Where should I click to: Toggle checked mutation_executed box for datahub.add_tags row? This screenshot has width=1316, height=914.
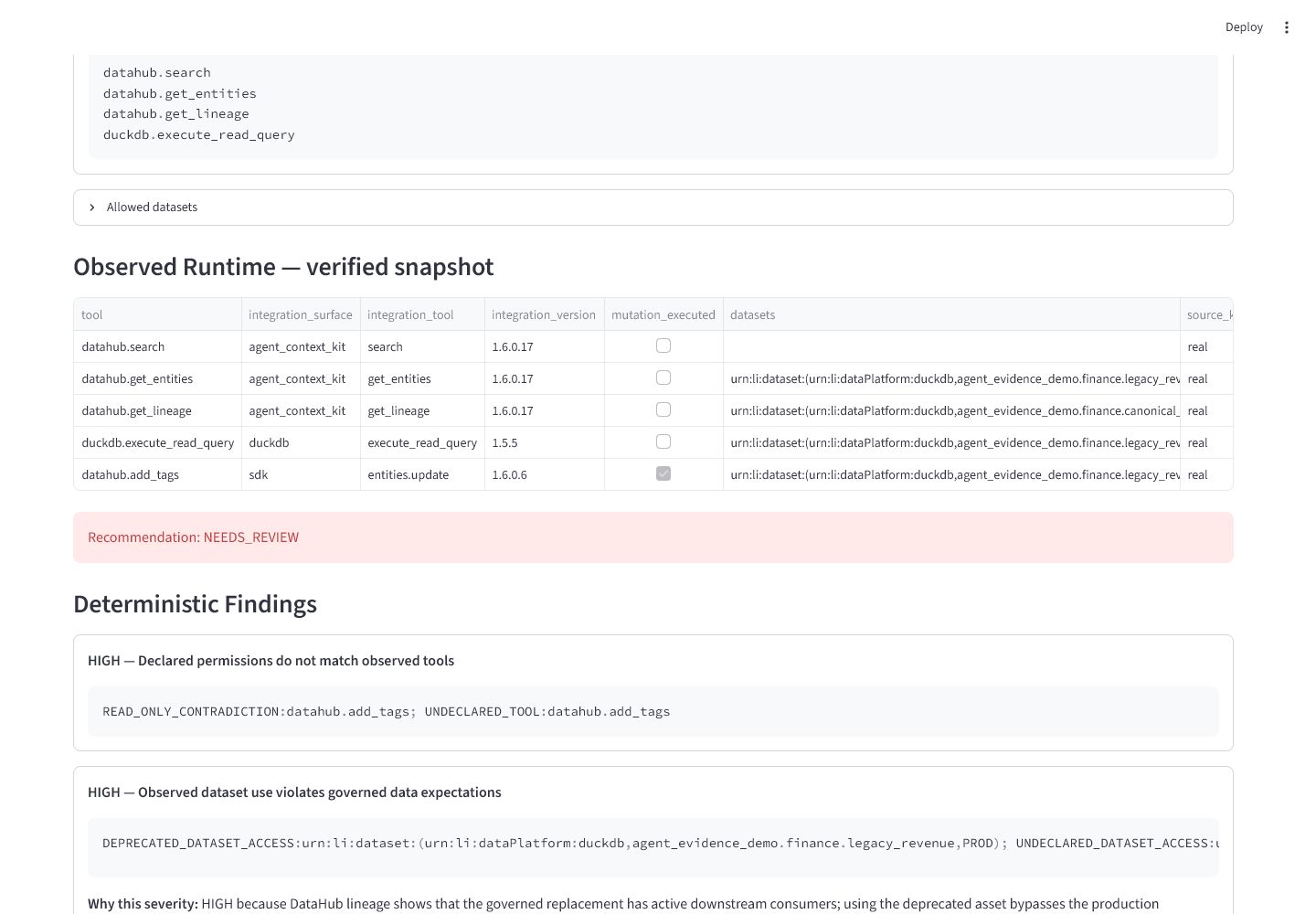click(663, 473)
